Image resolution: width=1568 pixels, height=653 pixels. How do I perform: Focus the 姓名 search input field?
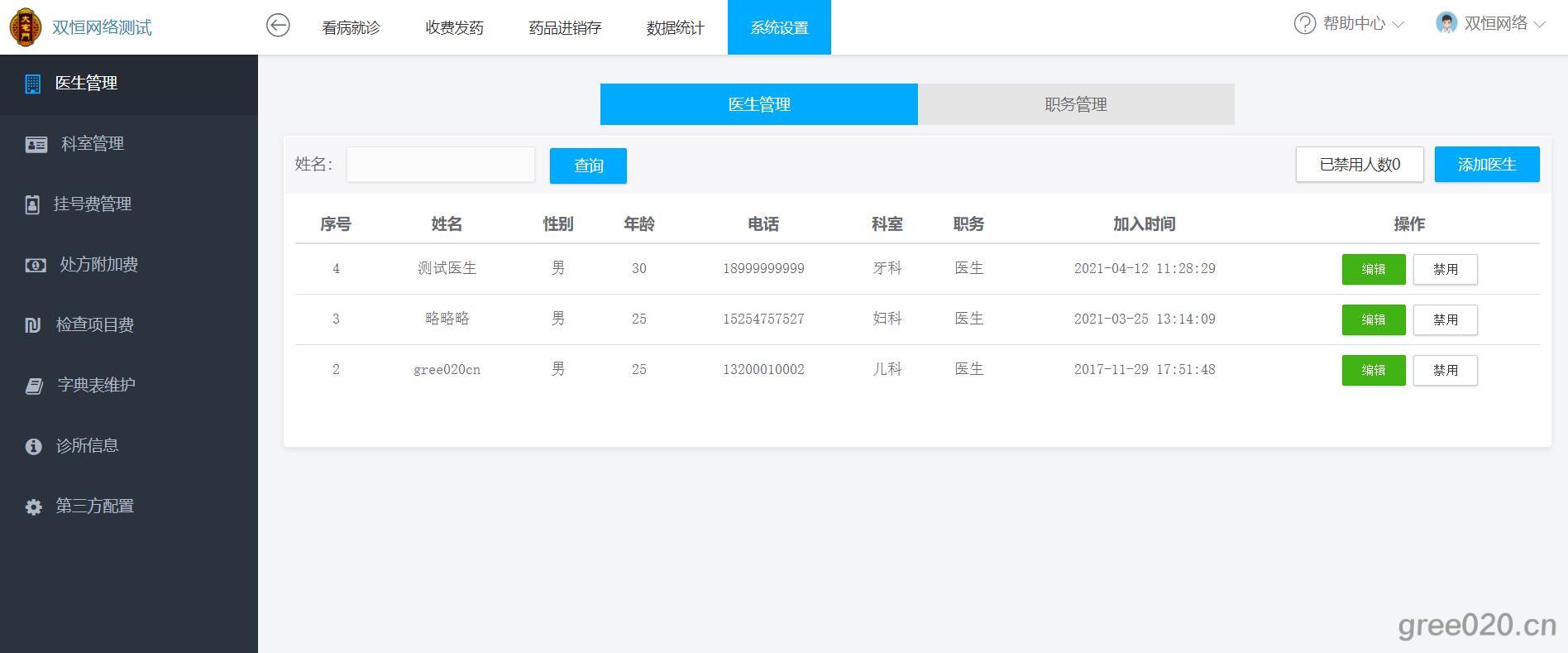(x=440, y=165)
